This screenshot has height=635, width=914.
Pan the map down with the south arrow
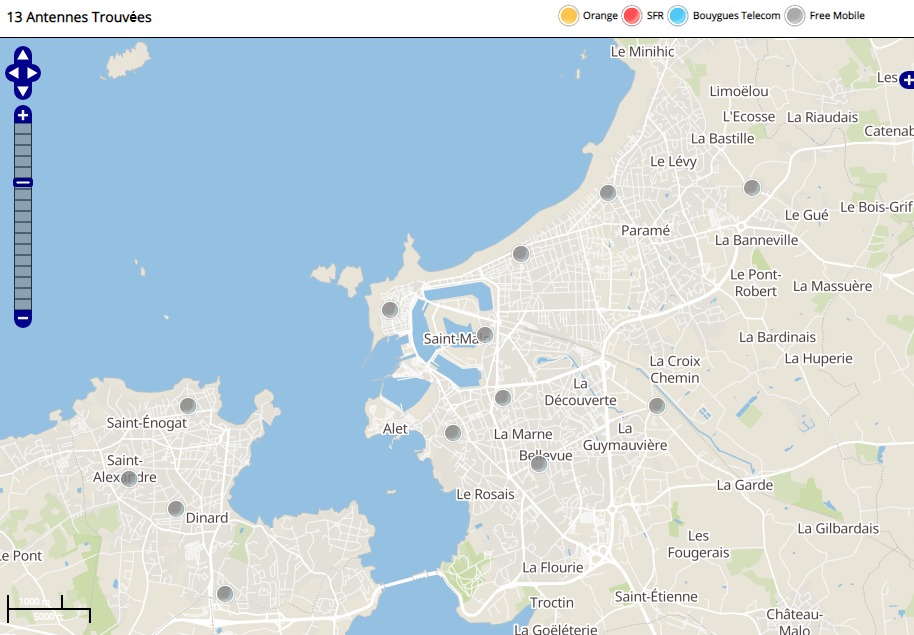(23, 91)
